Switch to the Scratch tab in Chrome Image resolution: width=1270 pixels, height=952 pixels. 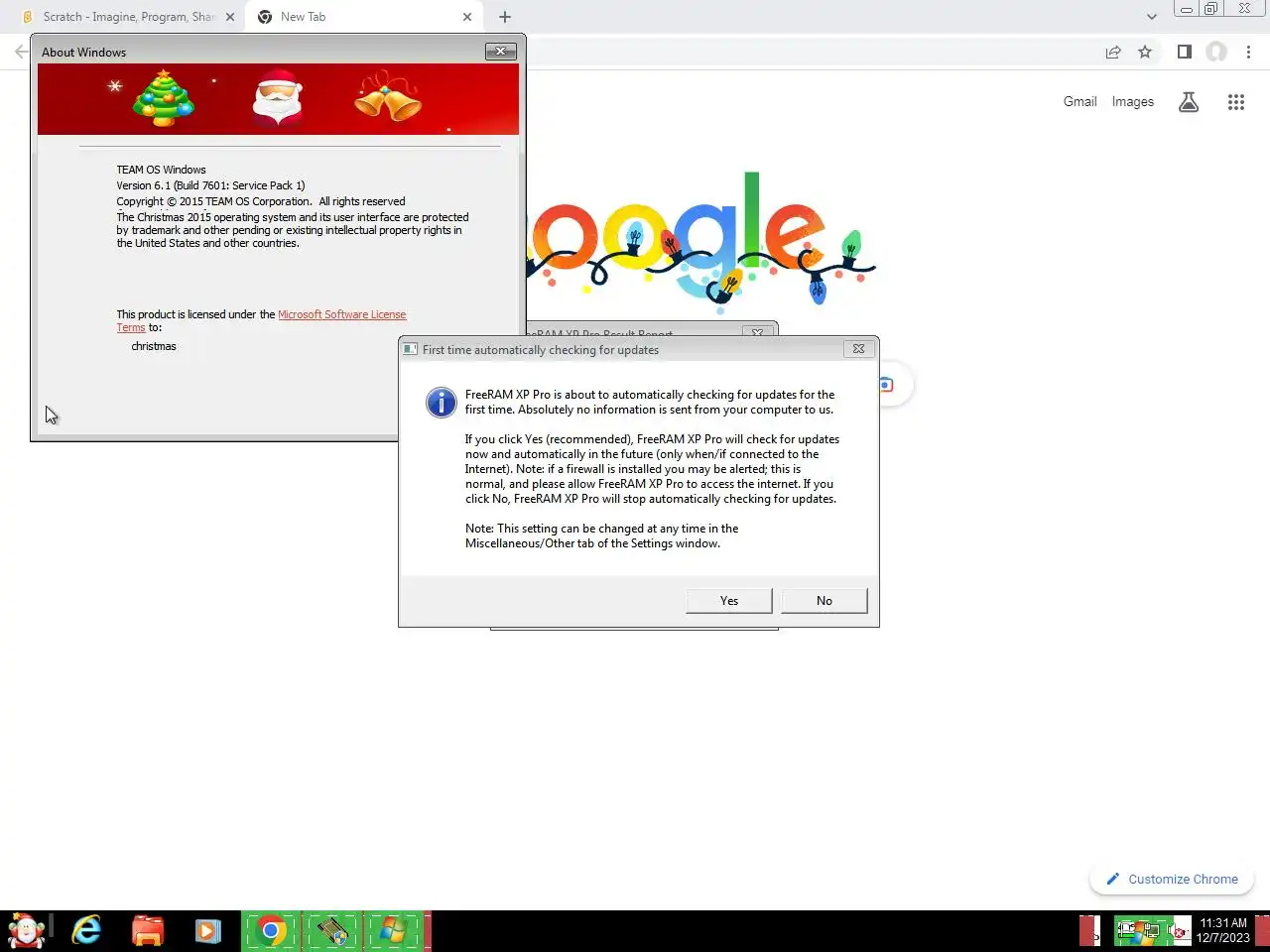pyautogui.click(x=129, y=17)
